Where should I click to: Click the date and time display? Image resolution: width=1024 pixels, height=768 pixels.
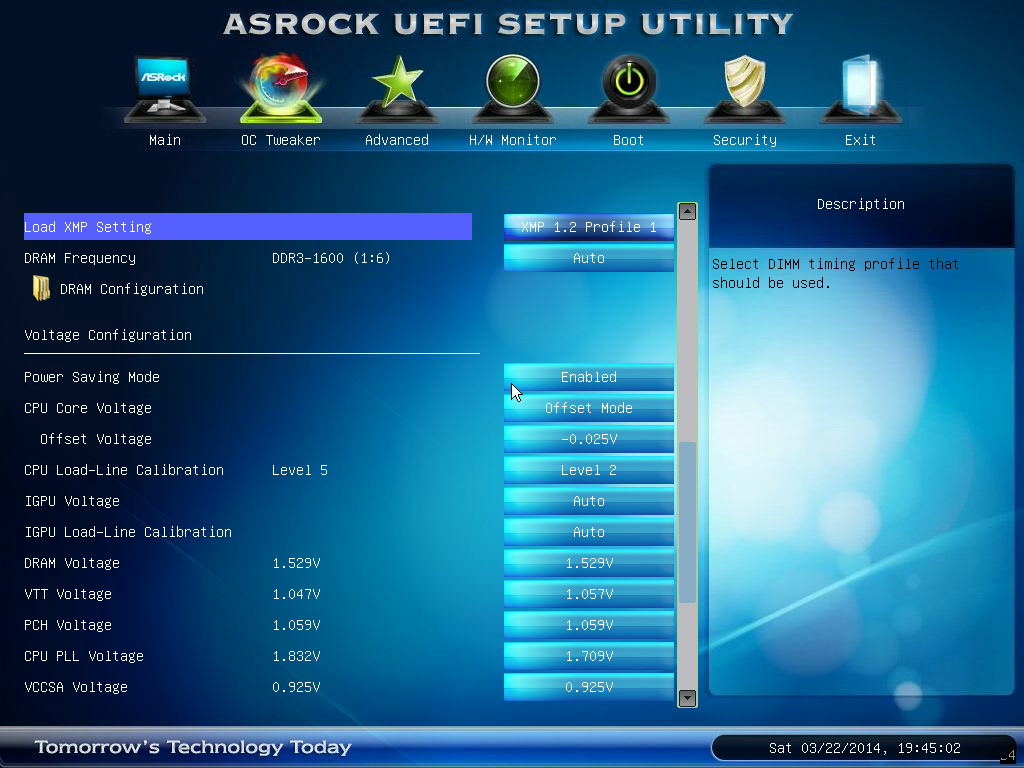point(865,748)
